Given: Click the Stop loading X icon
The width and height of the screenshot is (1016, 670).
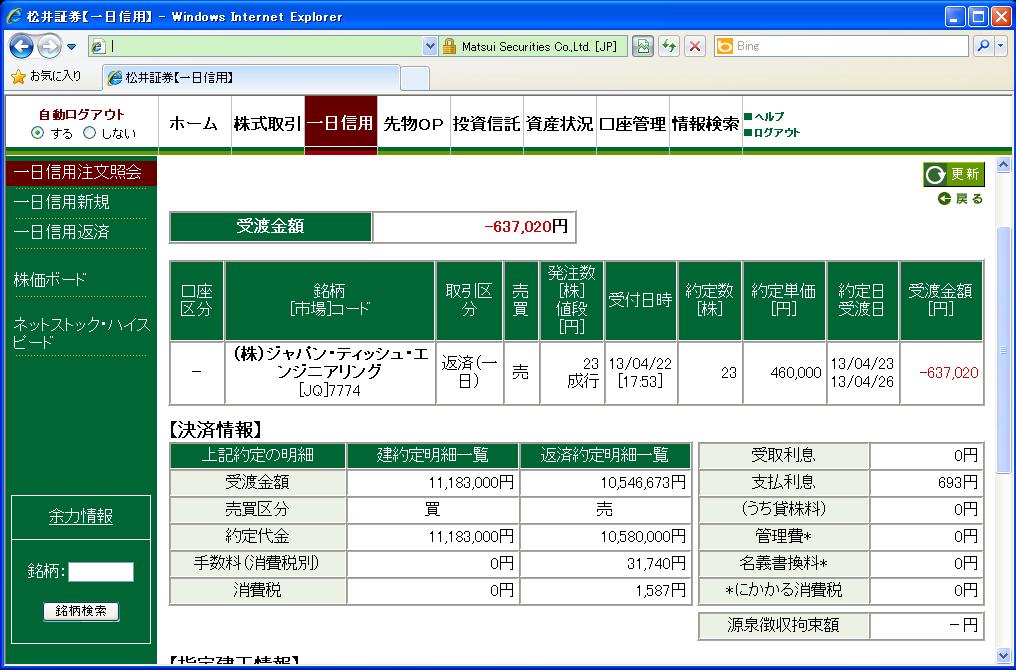Looking at the screenshot, I should click(x=695, y=46).
